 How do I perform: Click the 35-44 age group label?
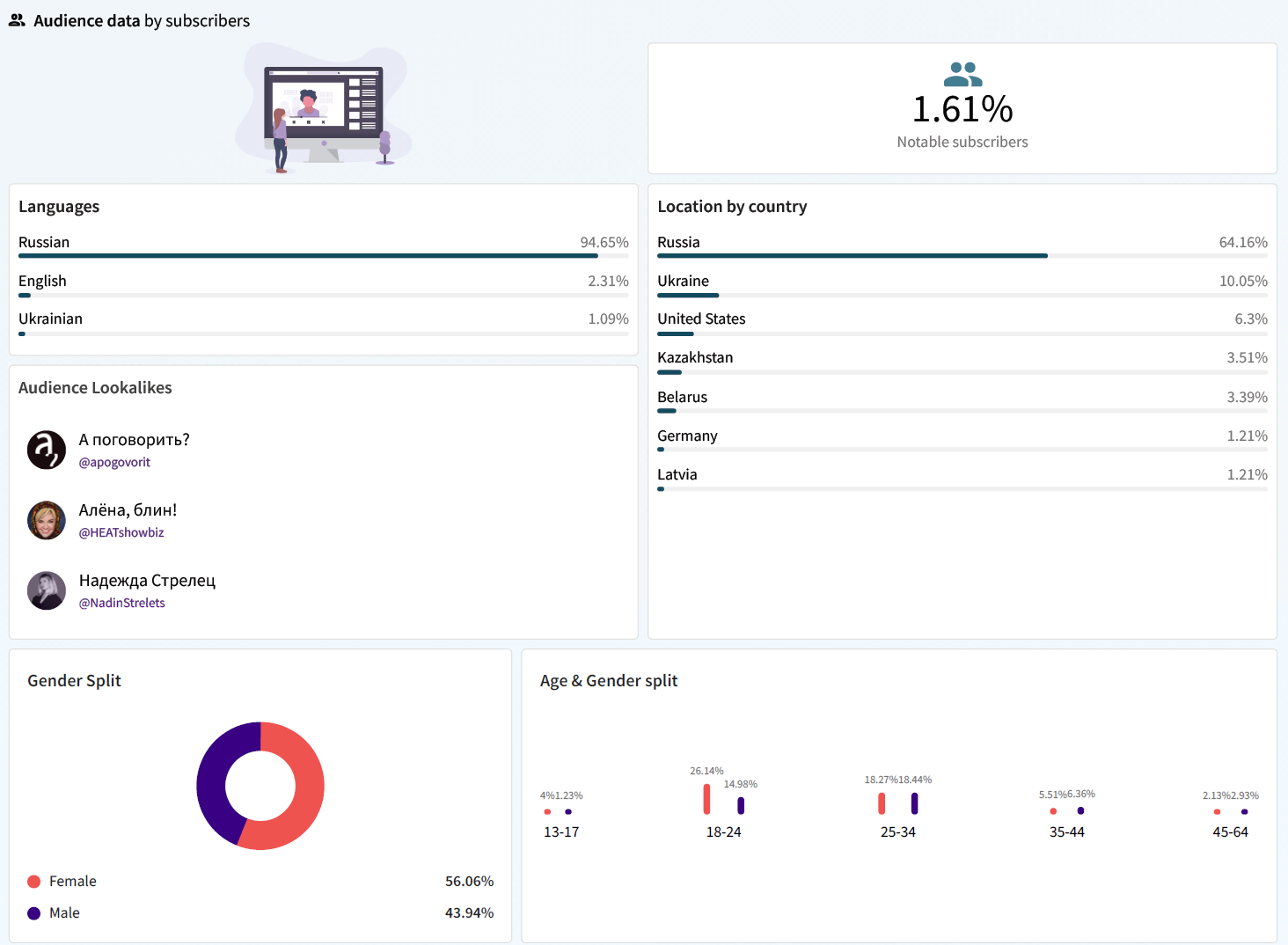(x=1066, y=832)
